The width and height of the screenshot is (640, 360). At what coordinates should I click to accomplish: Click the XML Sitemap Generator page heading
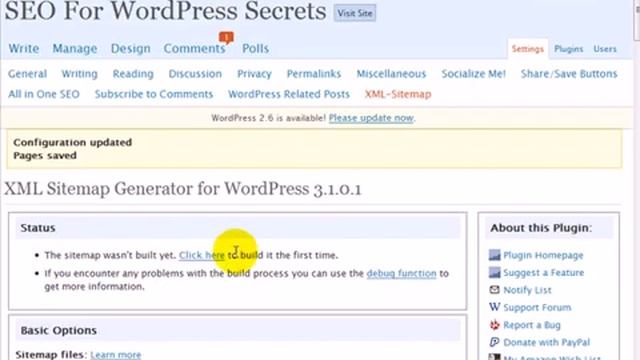[183, 189]
